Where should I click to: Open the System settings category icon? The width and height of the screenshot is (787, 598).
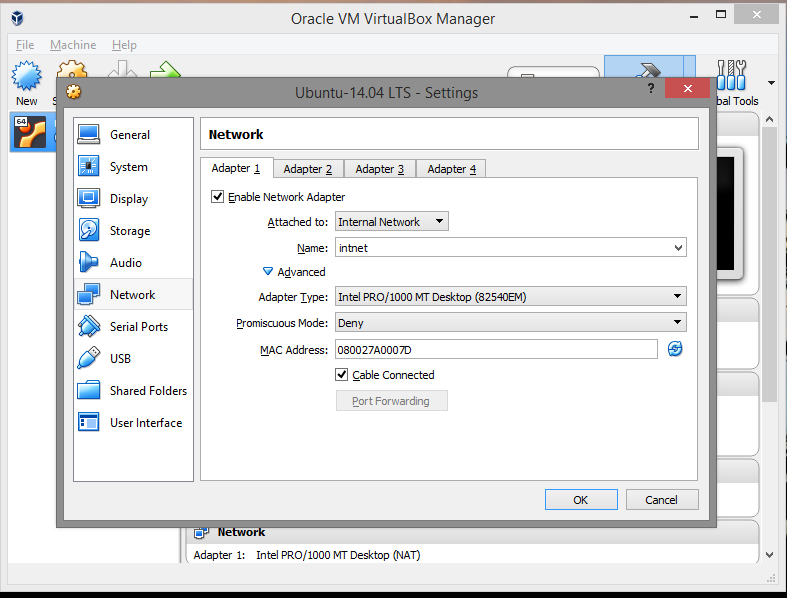click(89, 166)
